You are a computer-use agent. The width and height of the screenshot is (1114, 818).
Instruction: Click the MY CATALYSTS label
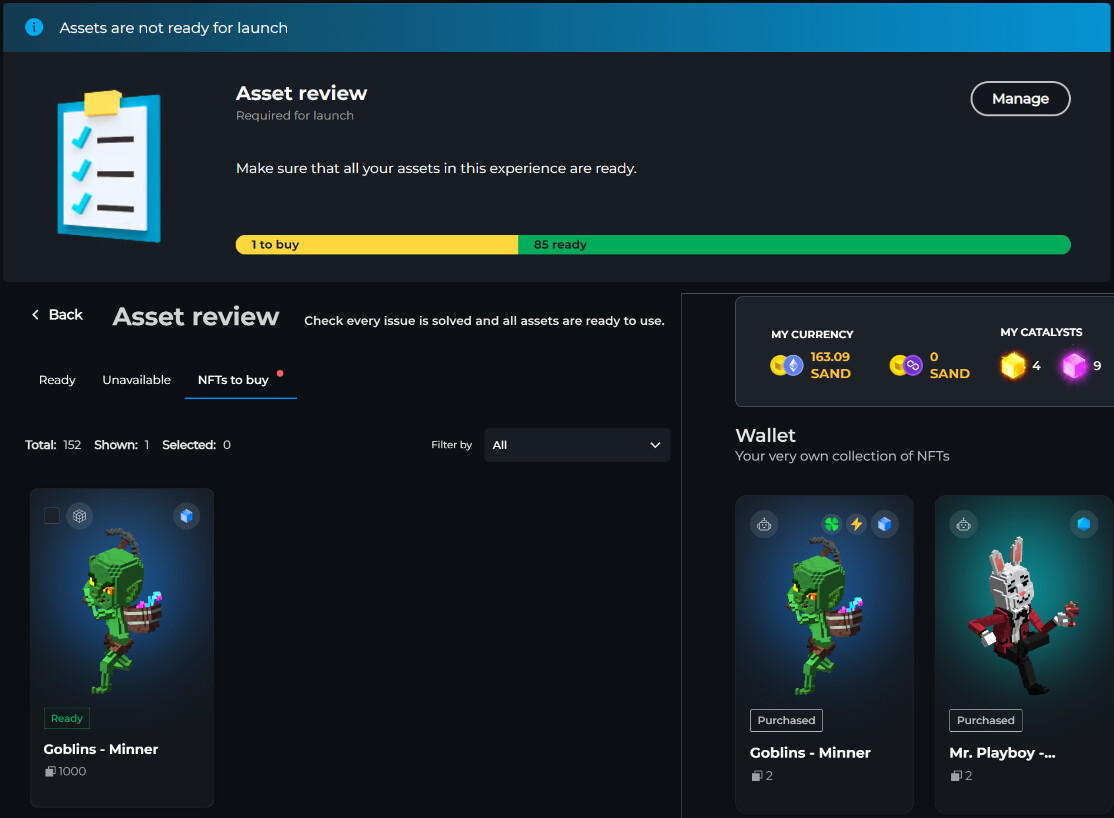pos(1041,332)
